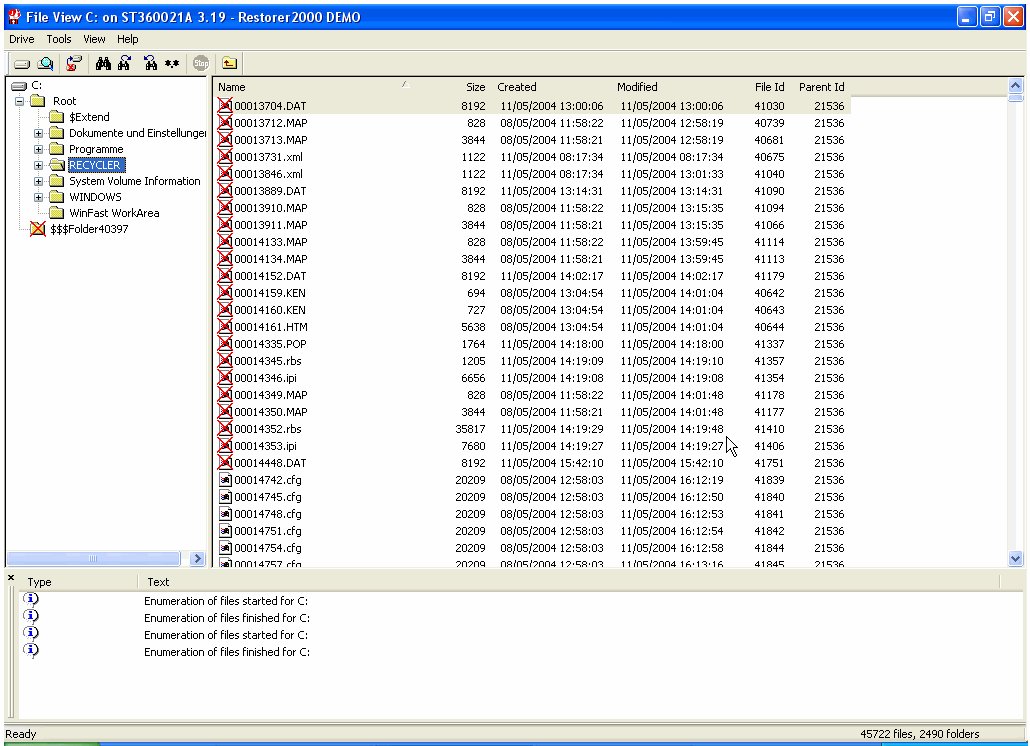Click the RECYCLER open folder icon
Image resolution: width=1030 pixels, height=746 pixels.
point(57,165)
